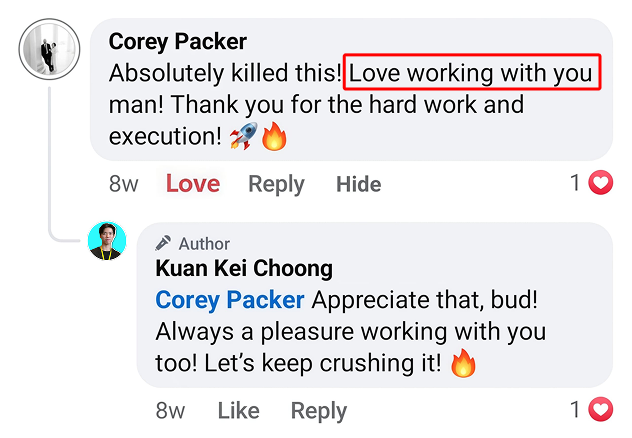
Task: Click the rocket emoji in Corey's comment
Action: tap(243, 137)
